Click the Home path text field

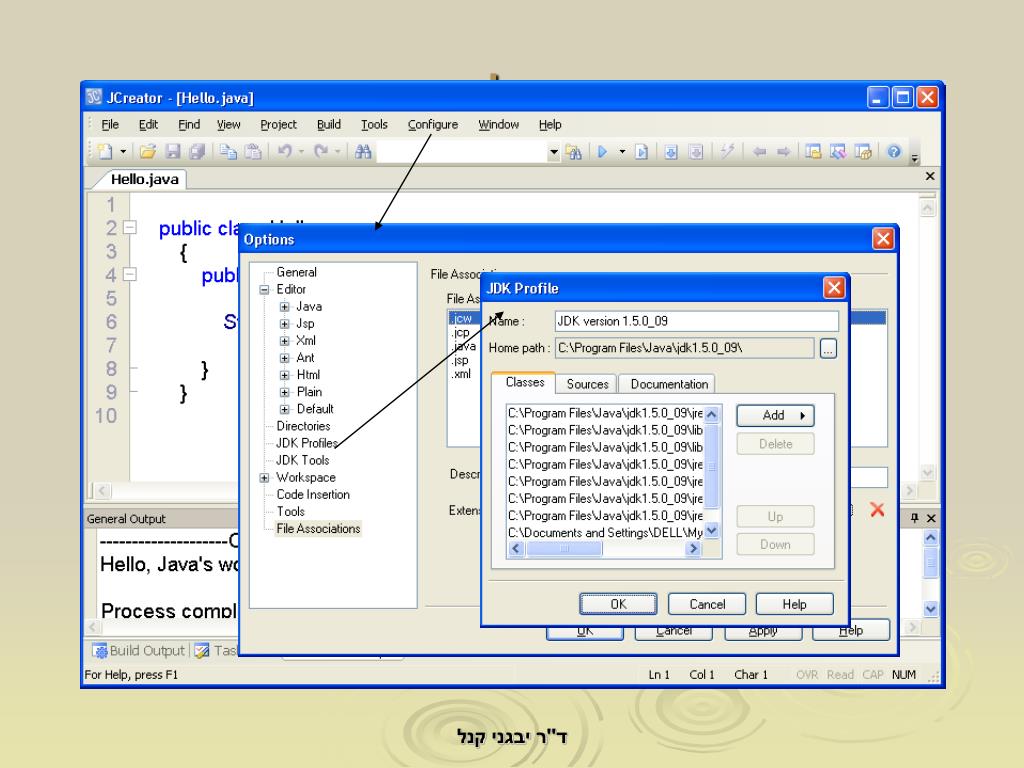[x=684, y=348]
